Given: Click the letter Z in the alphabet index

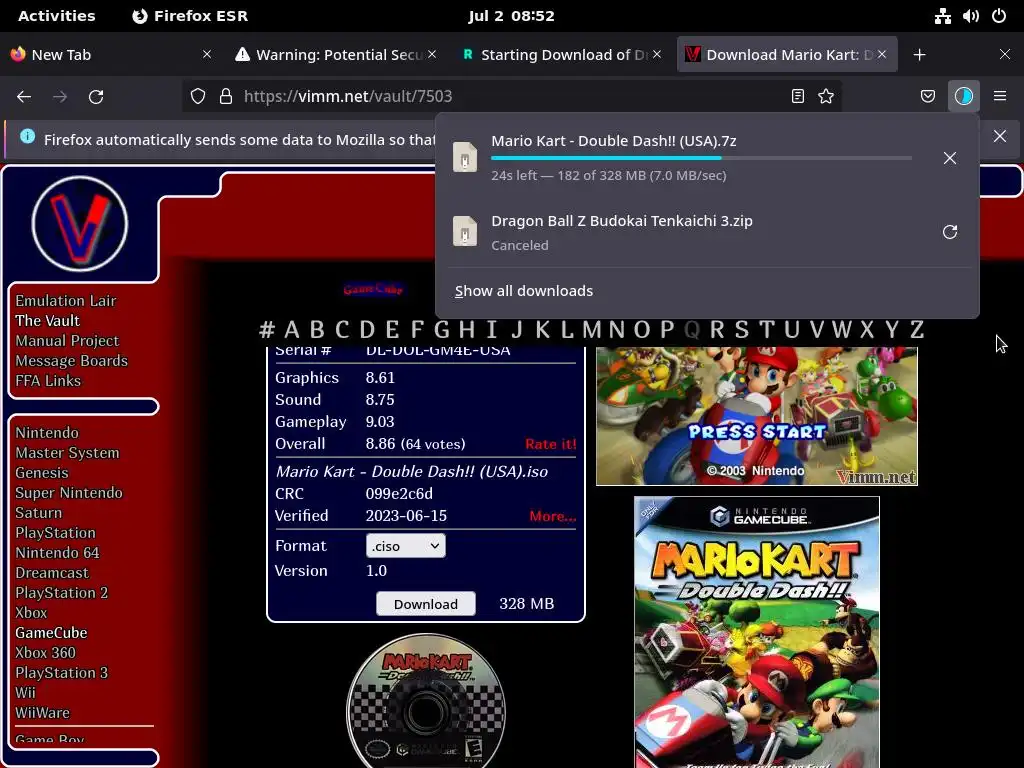Looking at the screenshot, I should pos(917,330).
